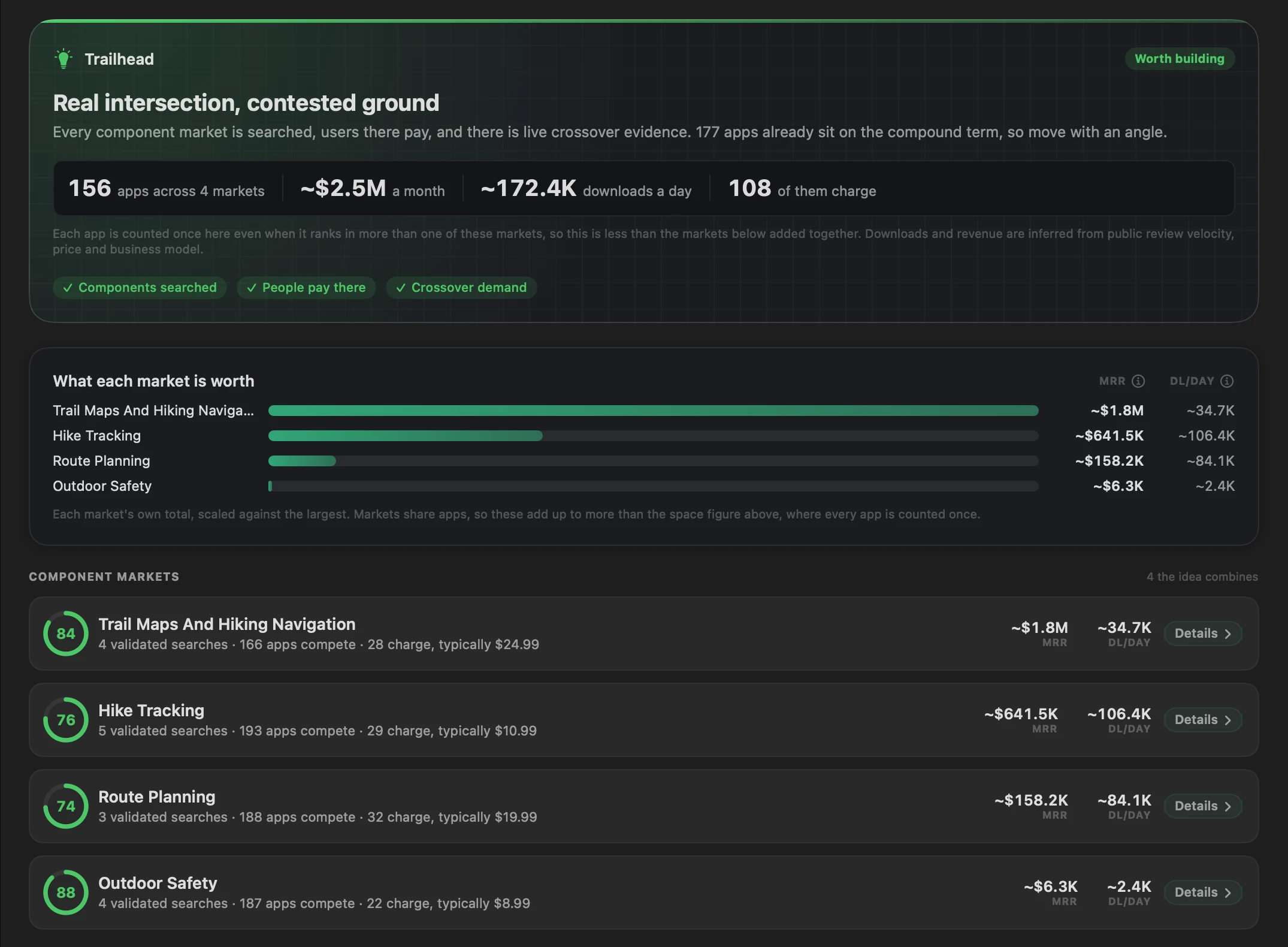Open the DL/DAY info icon
1288x947 pixels.
pos(1227,381)
